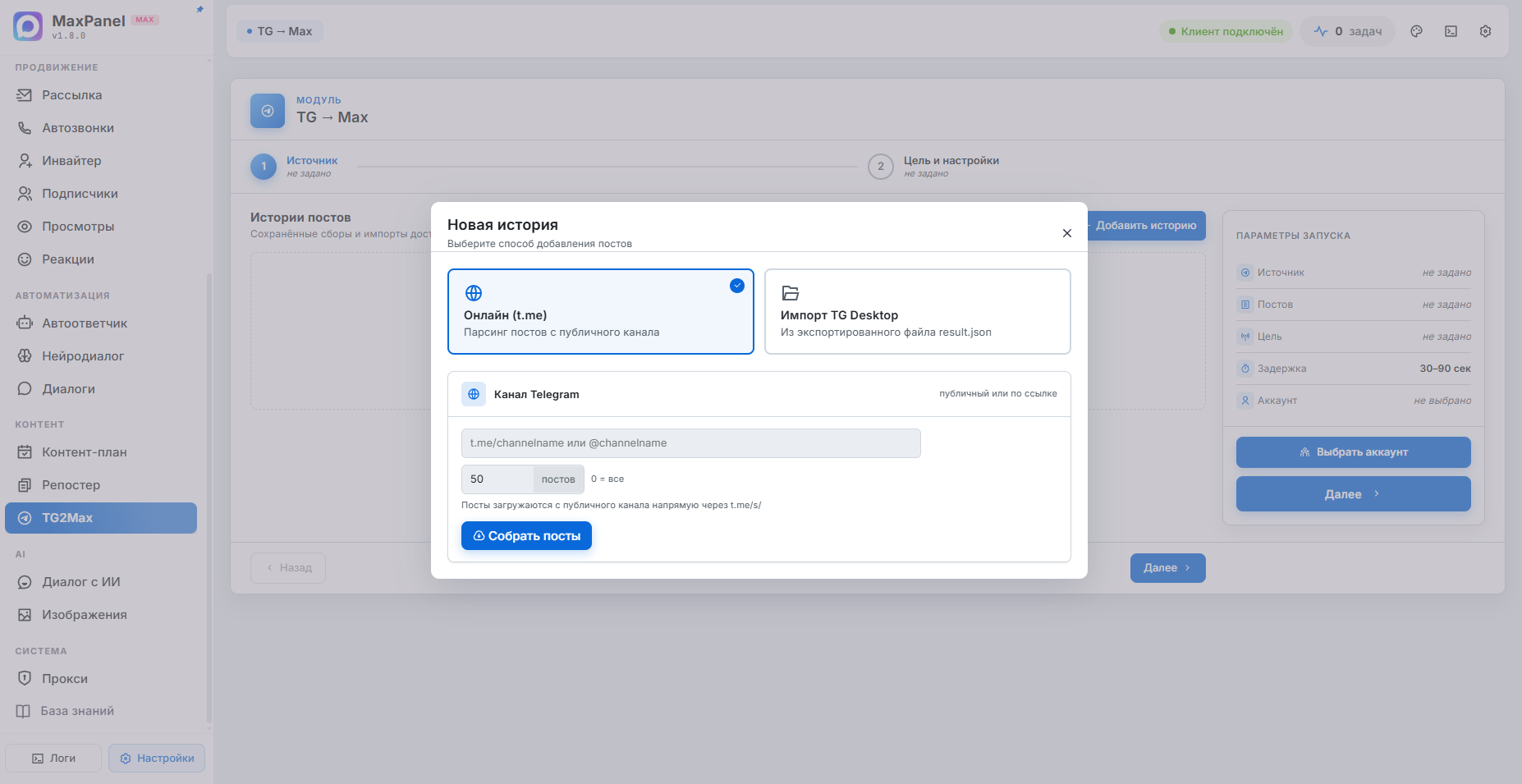Screen dimensions: 1522x784
Task: Click the folder icon in Импорт card
Action: (x=791, y=293)
